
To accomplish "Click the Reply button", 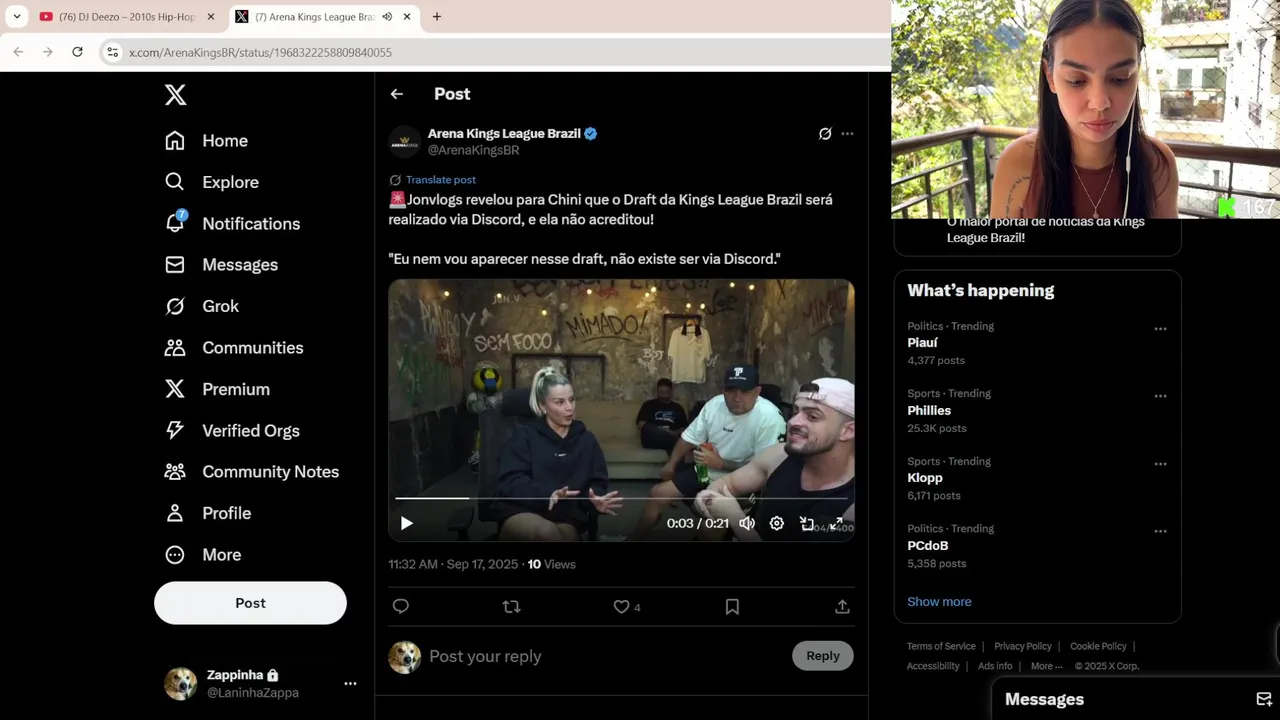I will coord(823,656).
